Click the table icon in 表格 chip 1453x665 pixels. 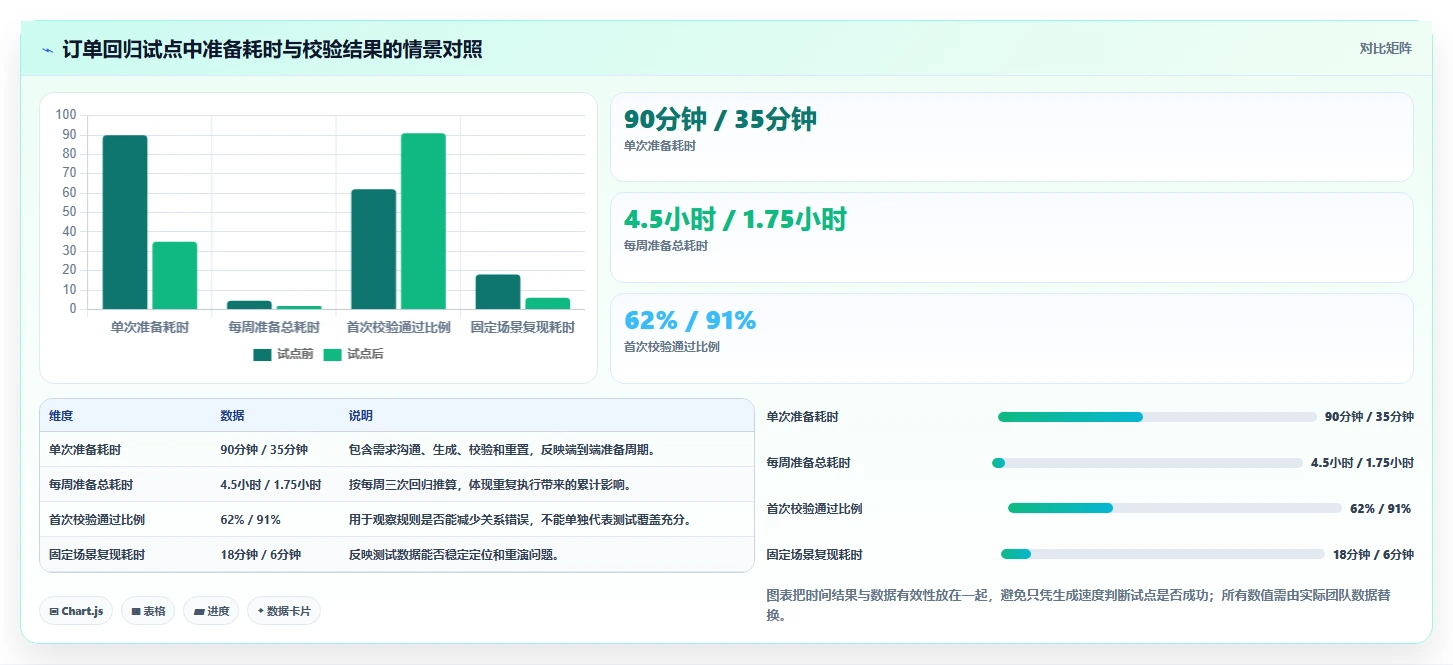pos(136,611)
